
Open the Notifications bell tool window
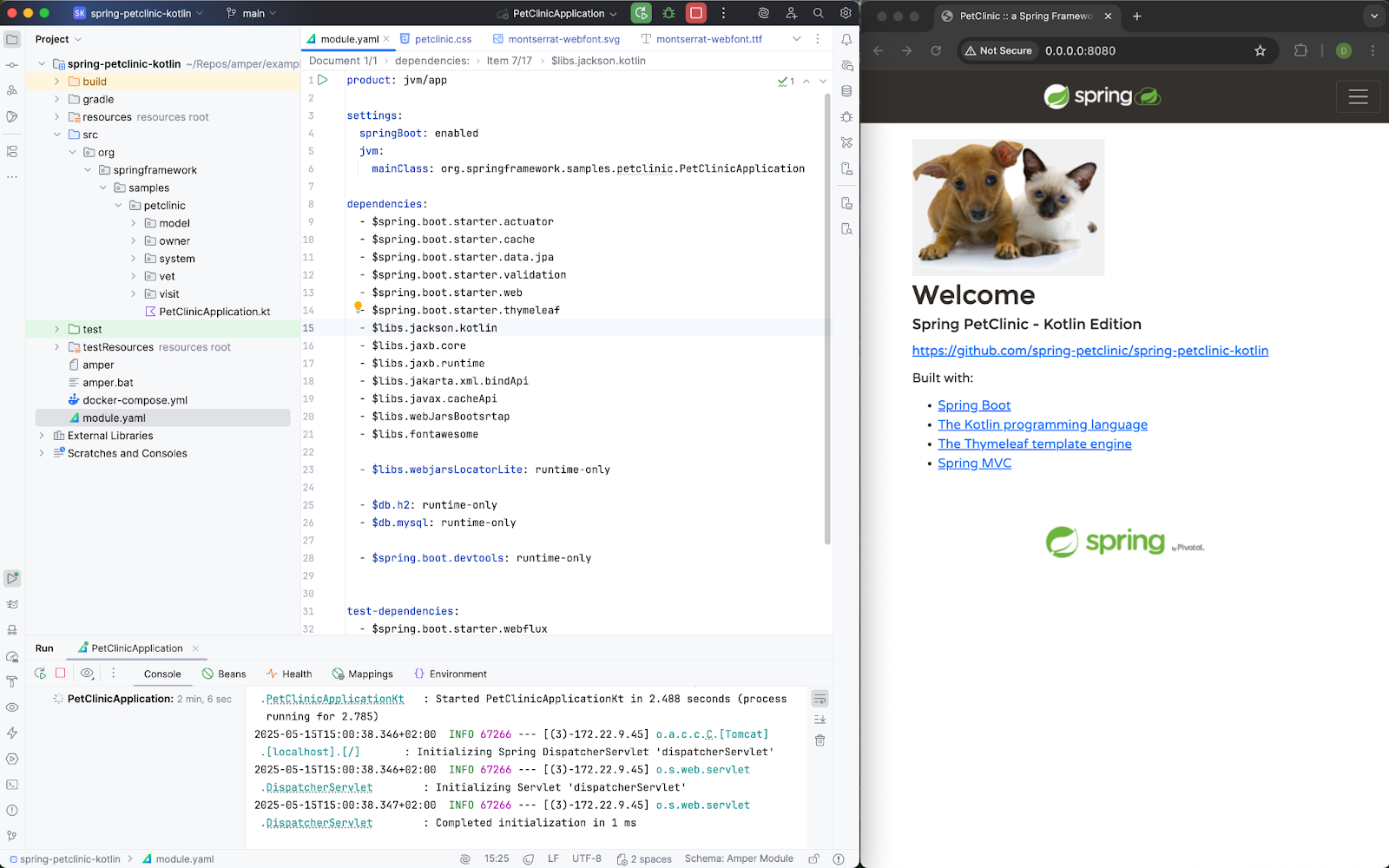click(846, 39)
